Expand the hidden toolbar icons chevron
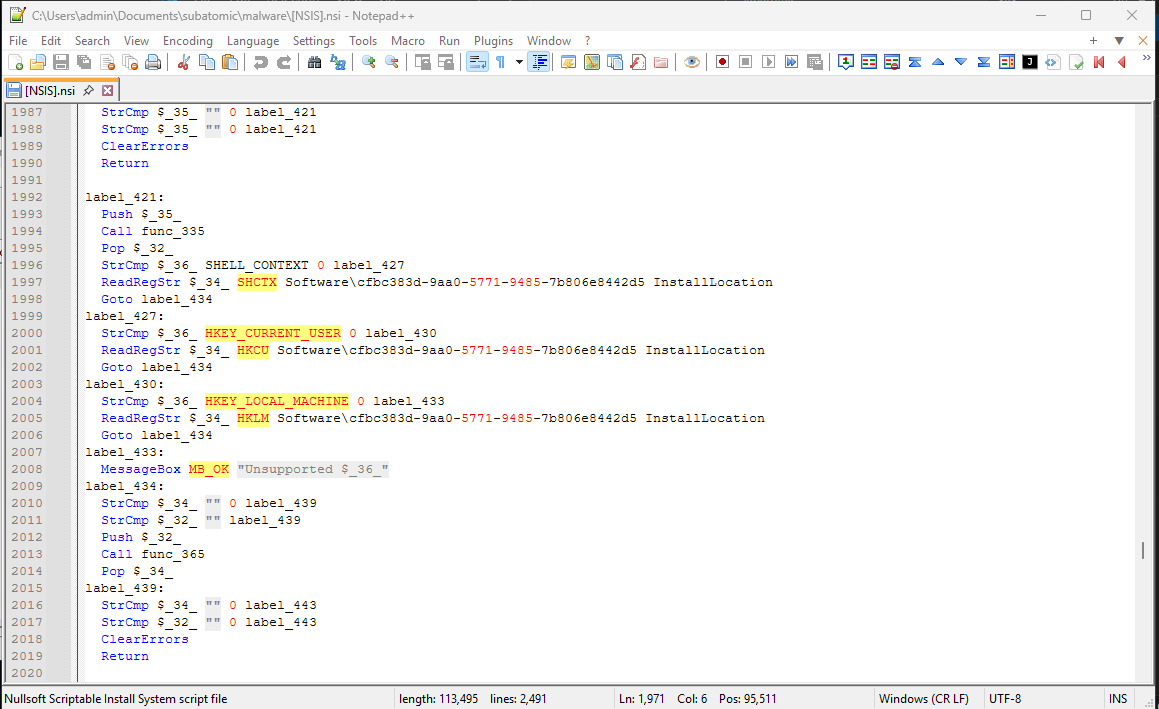The height and width of the screenshot is (709, 1159). [1146, 58]
